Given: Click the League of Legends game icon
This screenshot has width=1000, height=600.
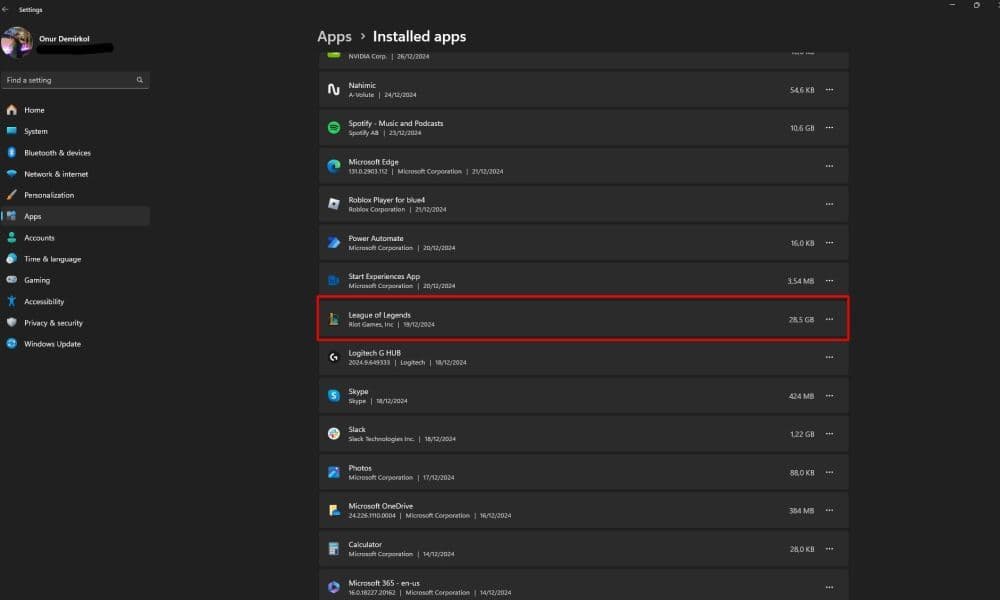Looking at the screenshot, I should (x=334, y=319).
